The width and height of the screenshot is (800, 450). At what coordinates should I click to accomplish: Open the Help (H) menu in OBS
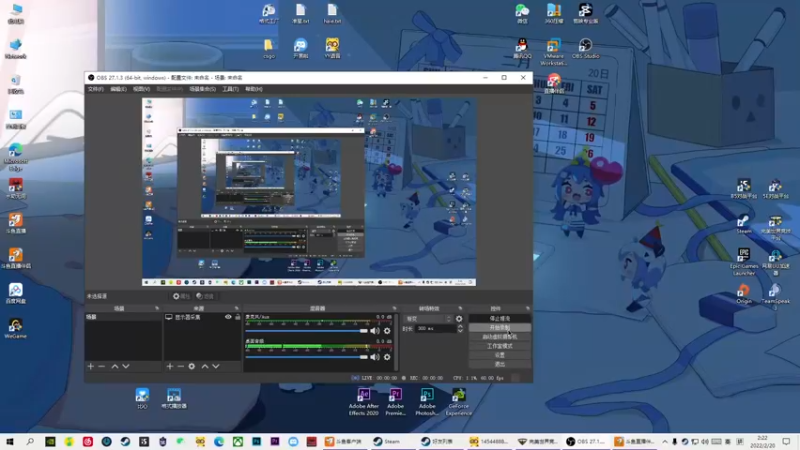point(254,89)
